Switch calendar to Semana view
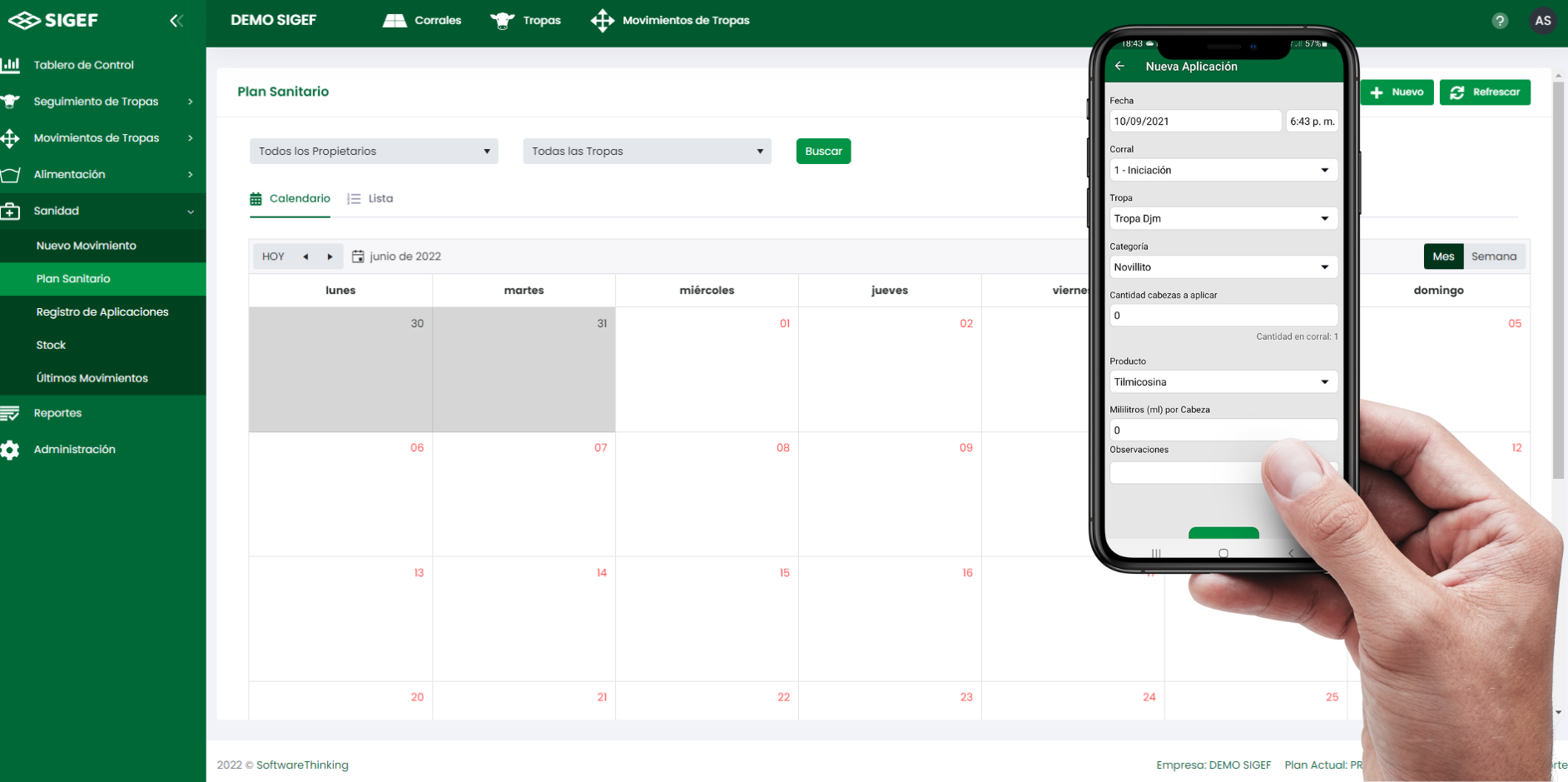Image resolution: width=1568 pixels, height=782 pixels. tap(1493, 257)
